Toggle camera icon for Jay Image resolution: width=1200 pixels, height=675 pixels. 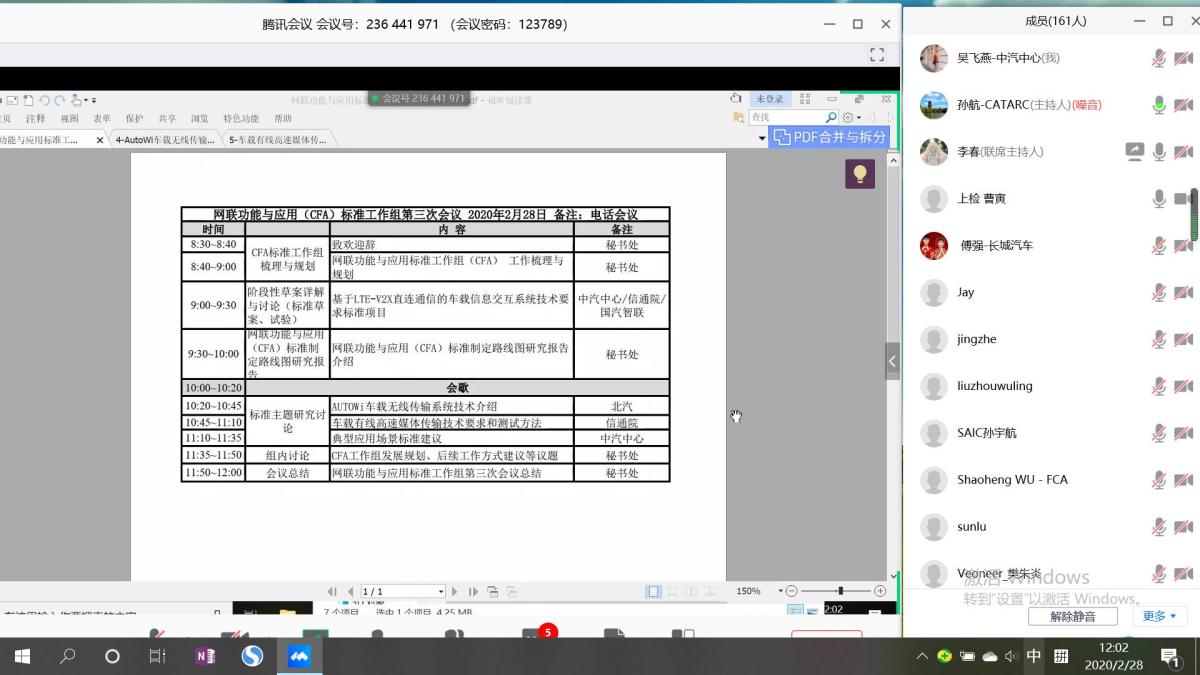[x=1183, y=293]
